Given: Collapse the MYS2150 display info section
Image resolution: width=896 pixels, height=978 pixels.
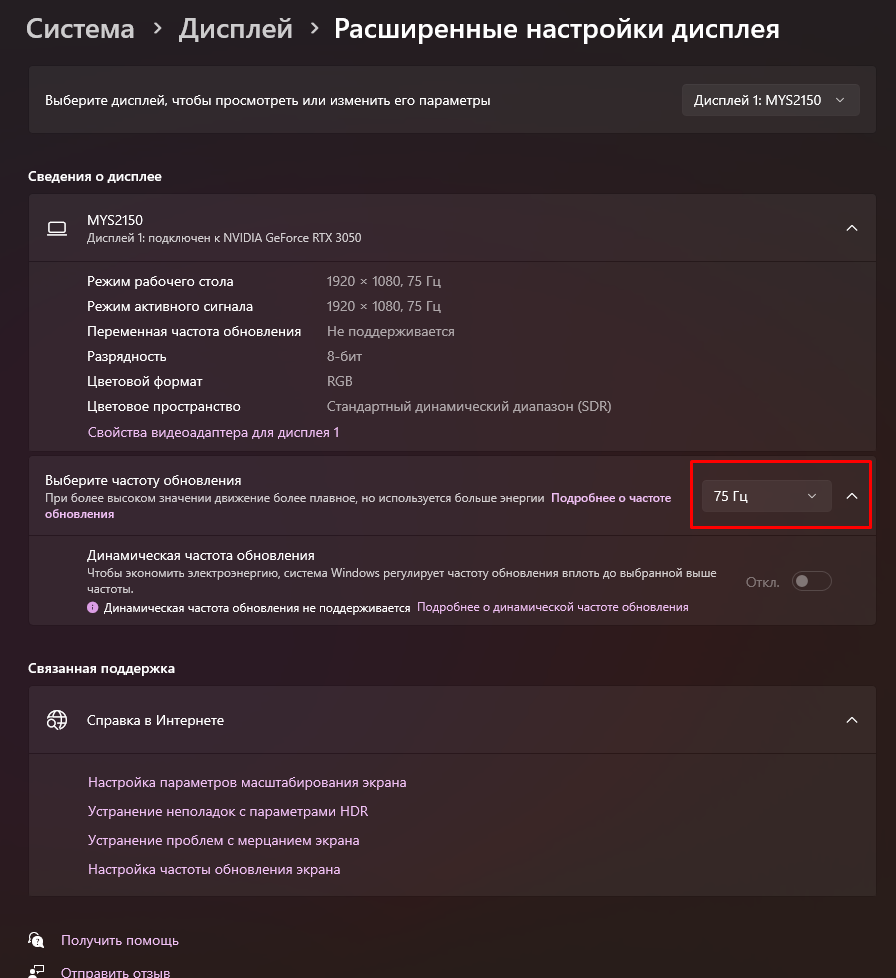Looking at the screenshot, I should click(x=852, y=228).
